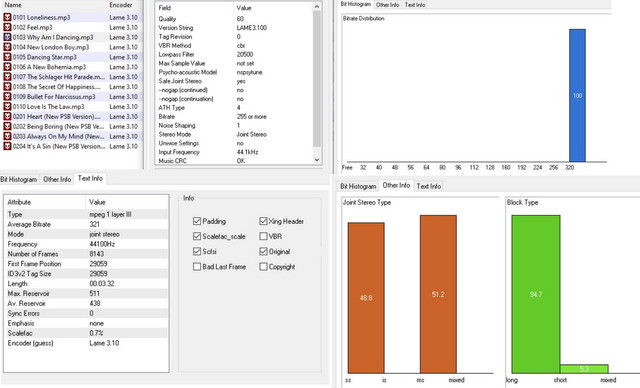Select the VBR Method row showing cbr

click(x=234, y=46)
